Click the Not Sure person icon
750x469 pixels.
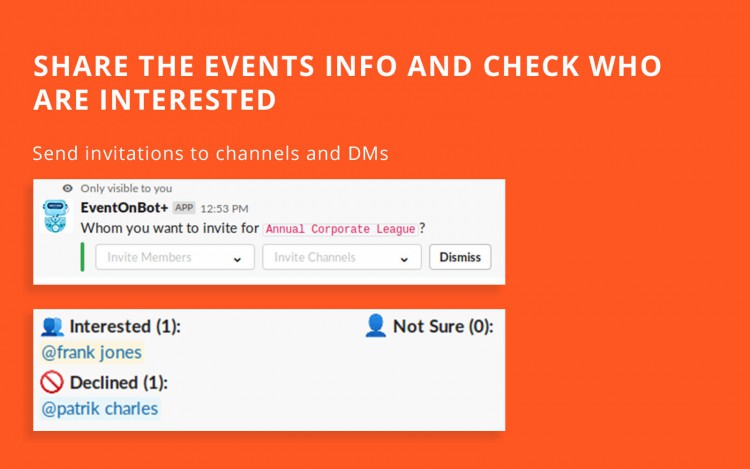coord(375,326)
